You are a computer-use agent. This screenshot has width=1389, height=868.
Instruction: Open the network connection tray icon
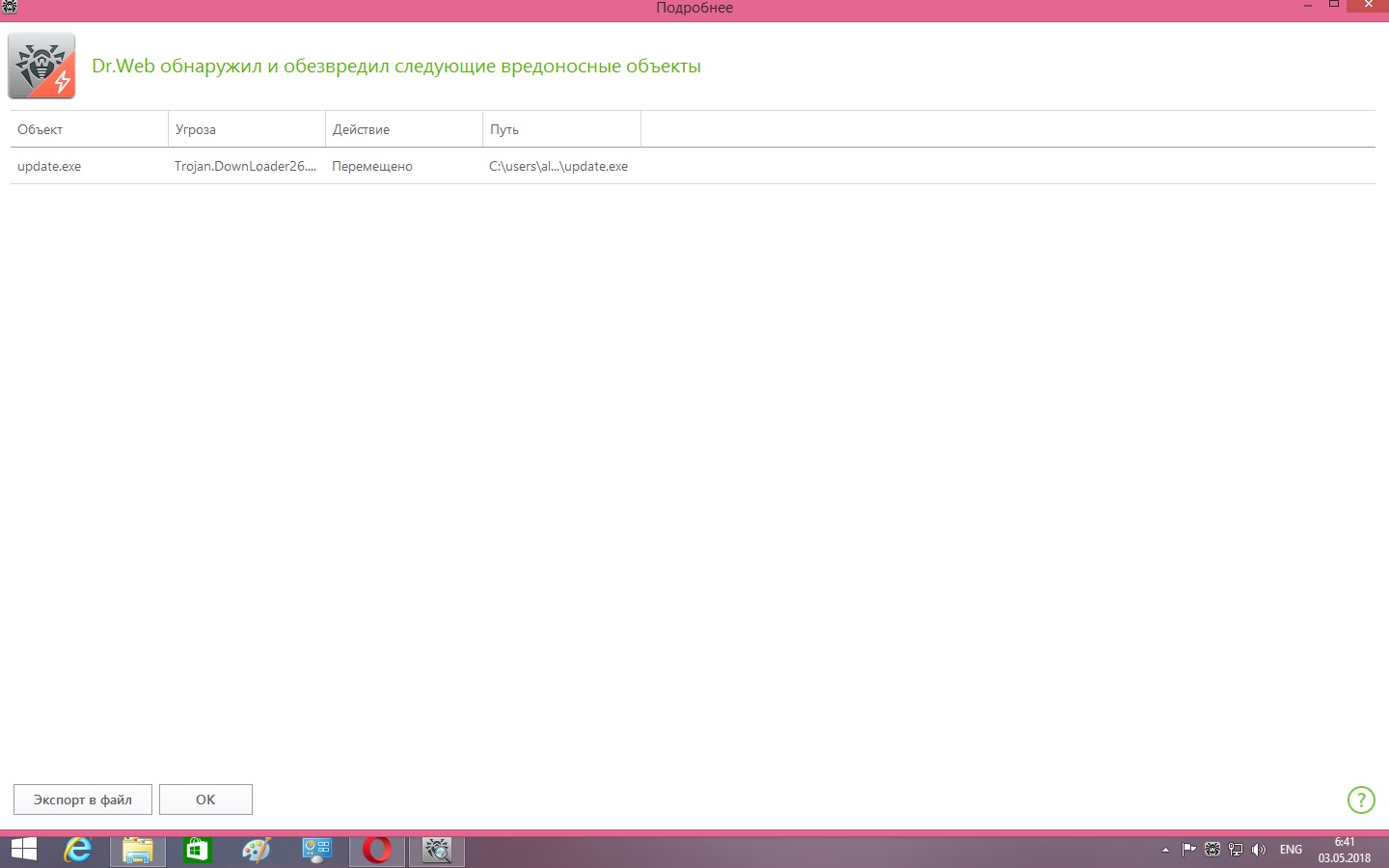[1236, 850]
